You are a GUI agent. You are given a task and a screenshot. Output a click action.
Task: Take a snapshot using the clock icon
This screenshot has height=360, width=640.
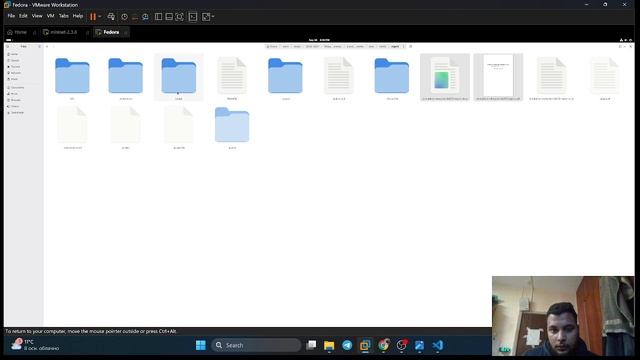tap(124, 17)
